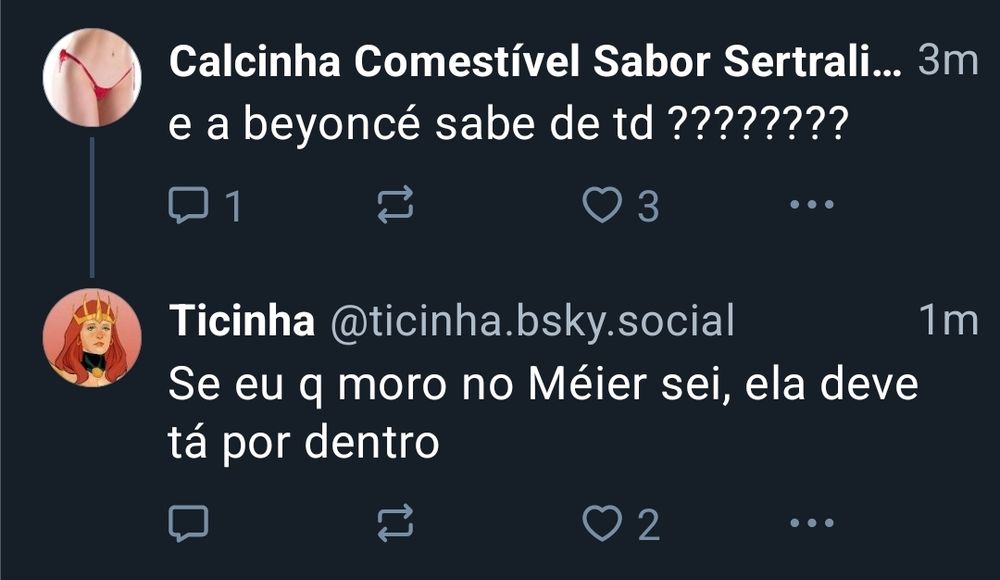Screen dimensions: 1000x580
Task: Open Calcinha Comestível's profile avatar
Action: (x=92, y=77)
